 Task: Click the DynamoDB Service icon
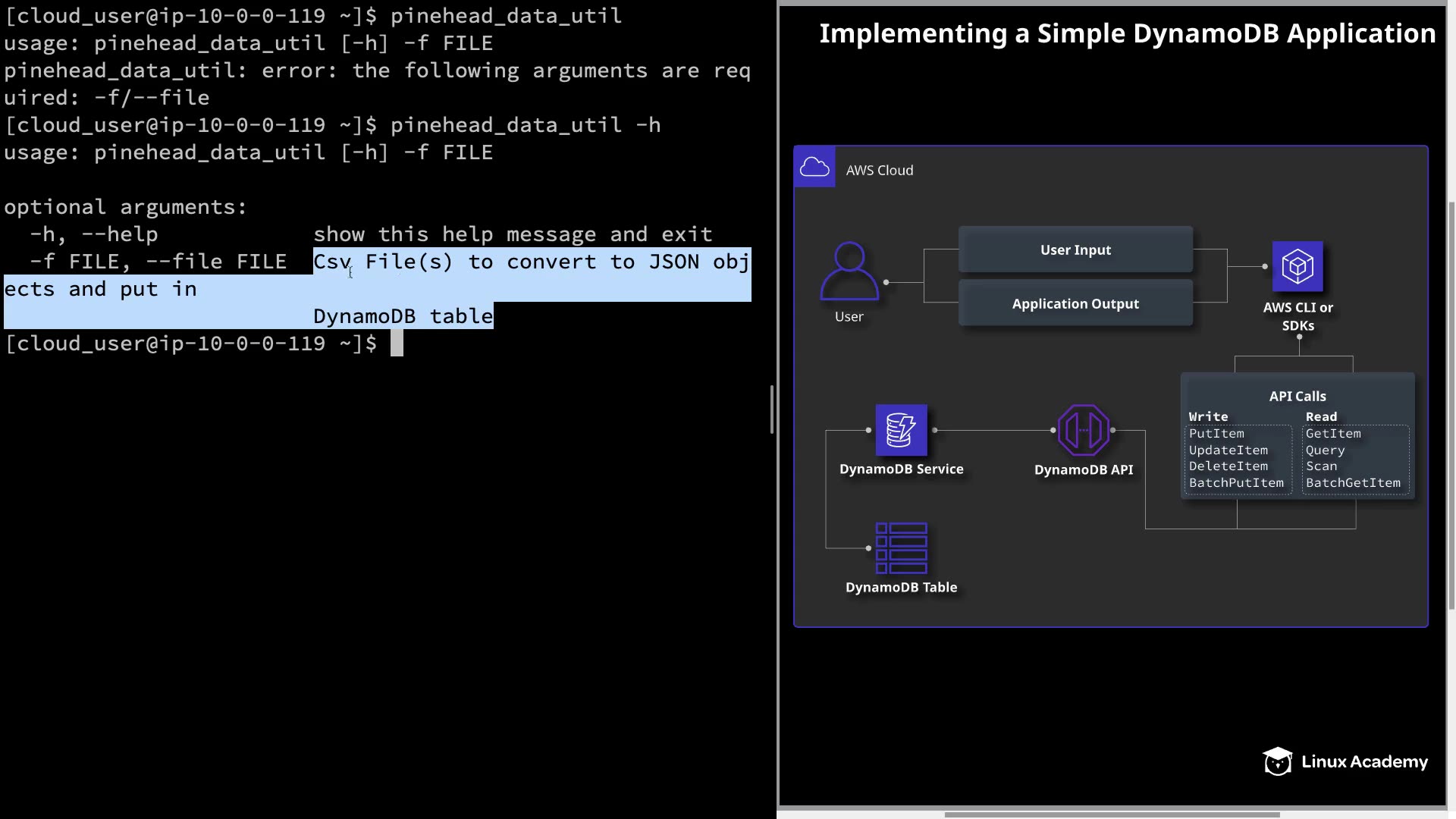click(901, 430)
